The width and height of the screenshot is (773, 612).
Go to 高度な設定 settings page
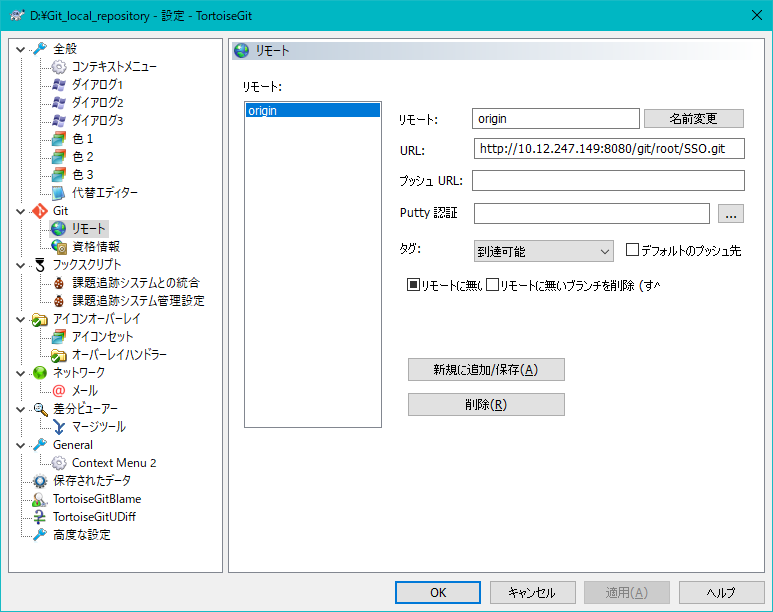tap(82, 535)
